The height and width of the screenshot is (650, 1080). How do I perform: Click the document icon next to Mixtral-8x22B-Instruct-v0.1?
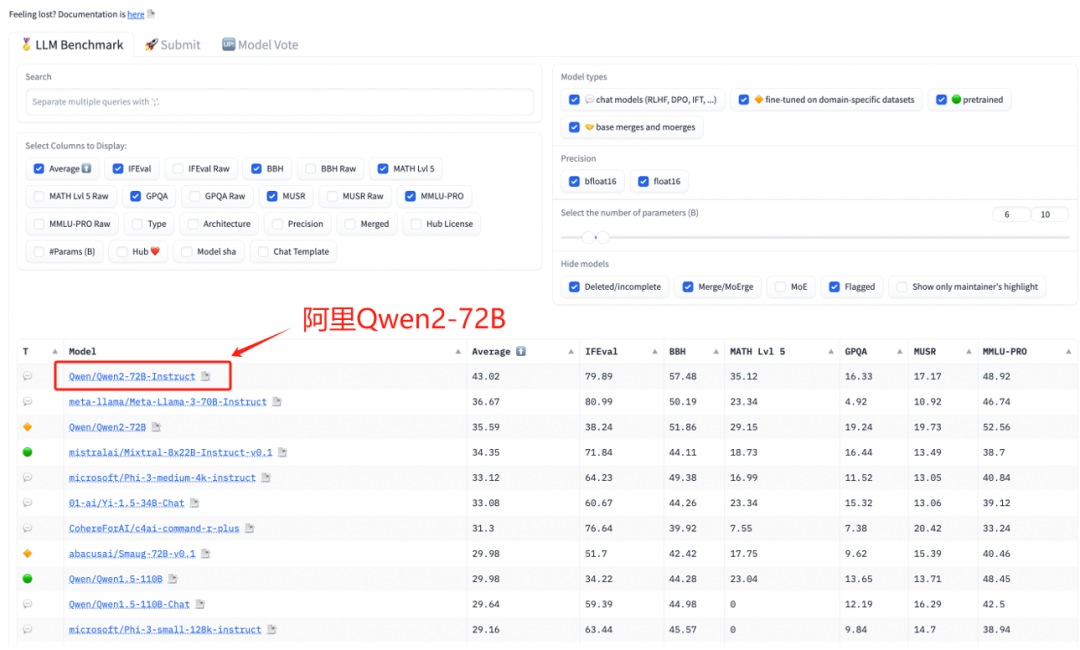[282, 452]
